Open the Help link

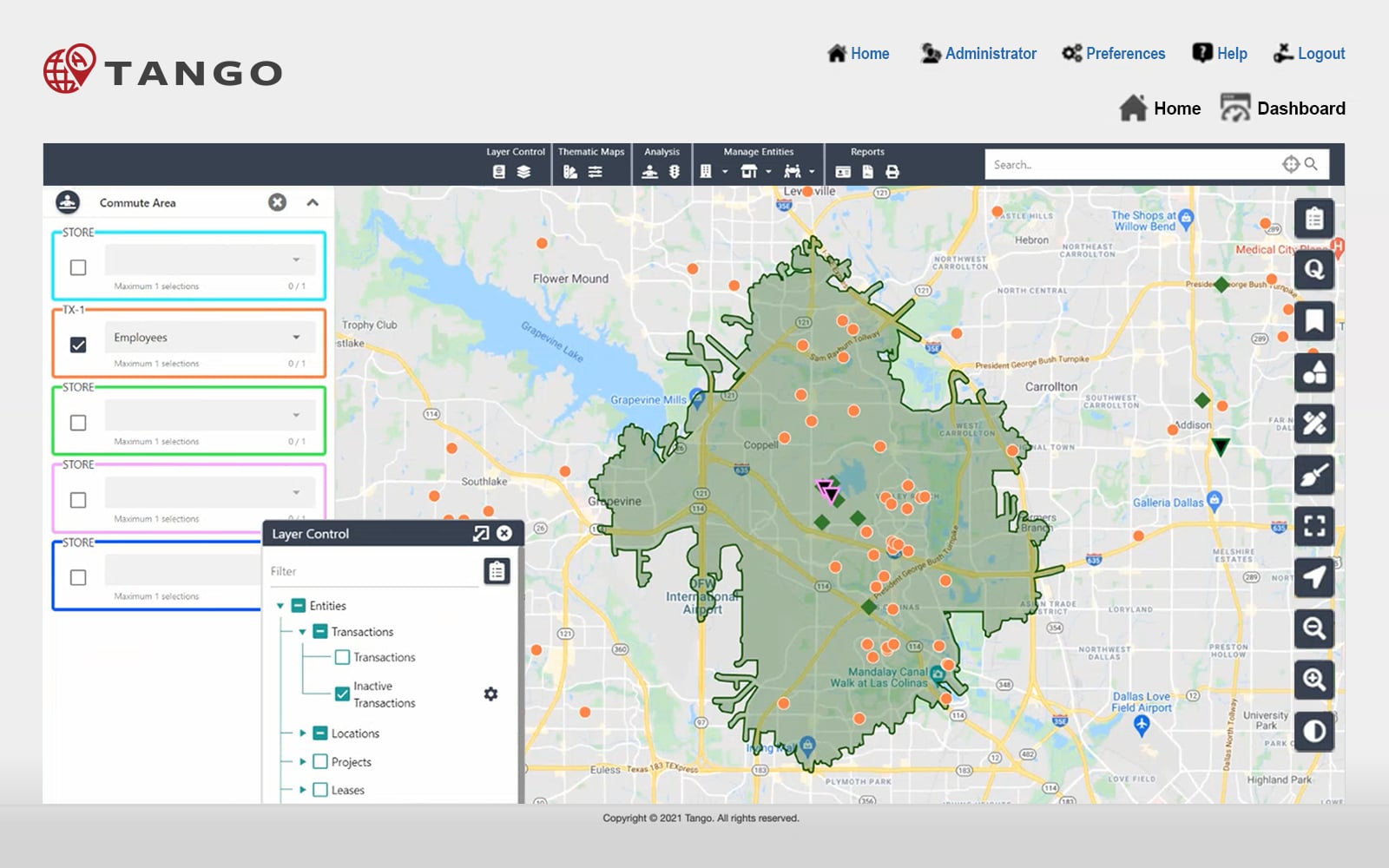(1220, 54)
